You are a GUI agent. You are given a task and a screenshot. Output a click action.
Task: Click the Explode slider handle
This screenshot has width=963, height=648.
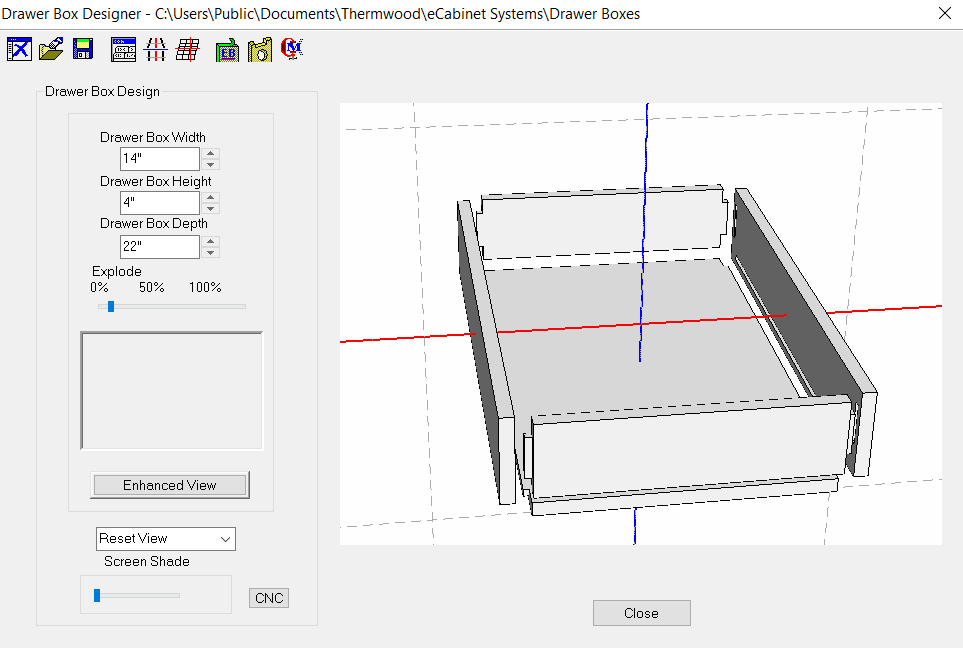point(111,306)
